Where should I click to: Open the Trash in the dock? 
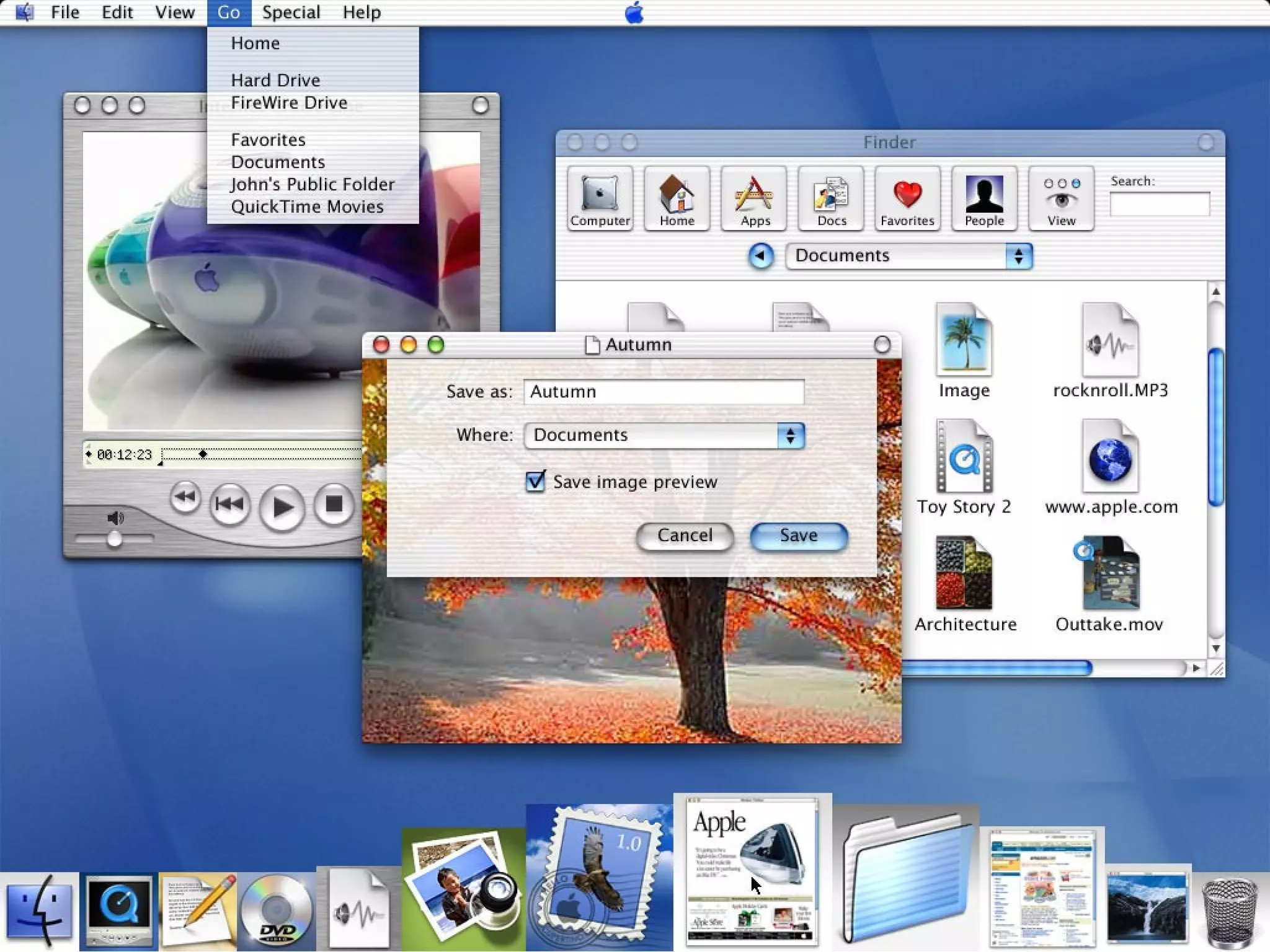1230,912
